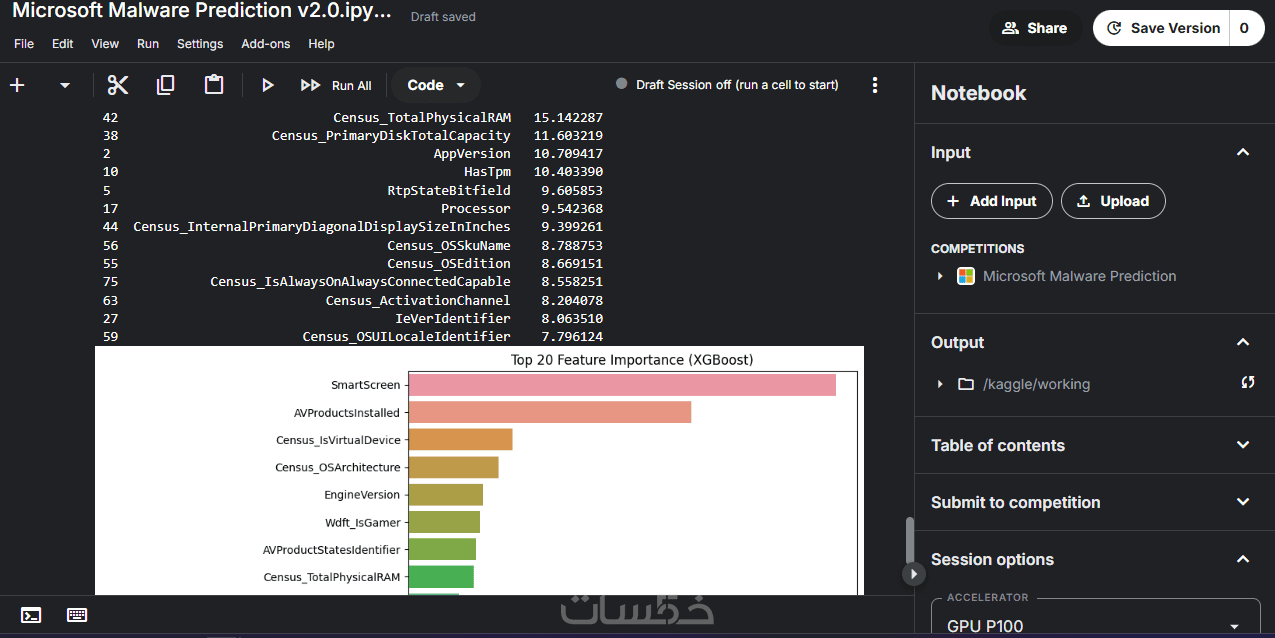This screenshot has height=638, width=1275.
Task: Click the copy cell icon
Action: (x=166, y=85)
